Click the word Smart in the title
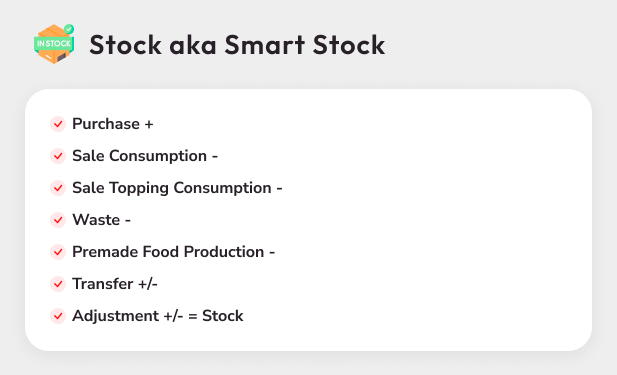The image size is (617, 375). (265, 44)
